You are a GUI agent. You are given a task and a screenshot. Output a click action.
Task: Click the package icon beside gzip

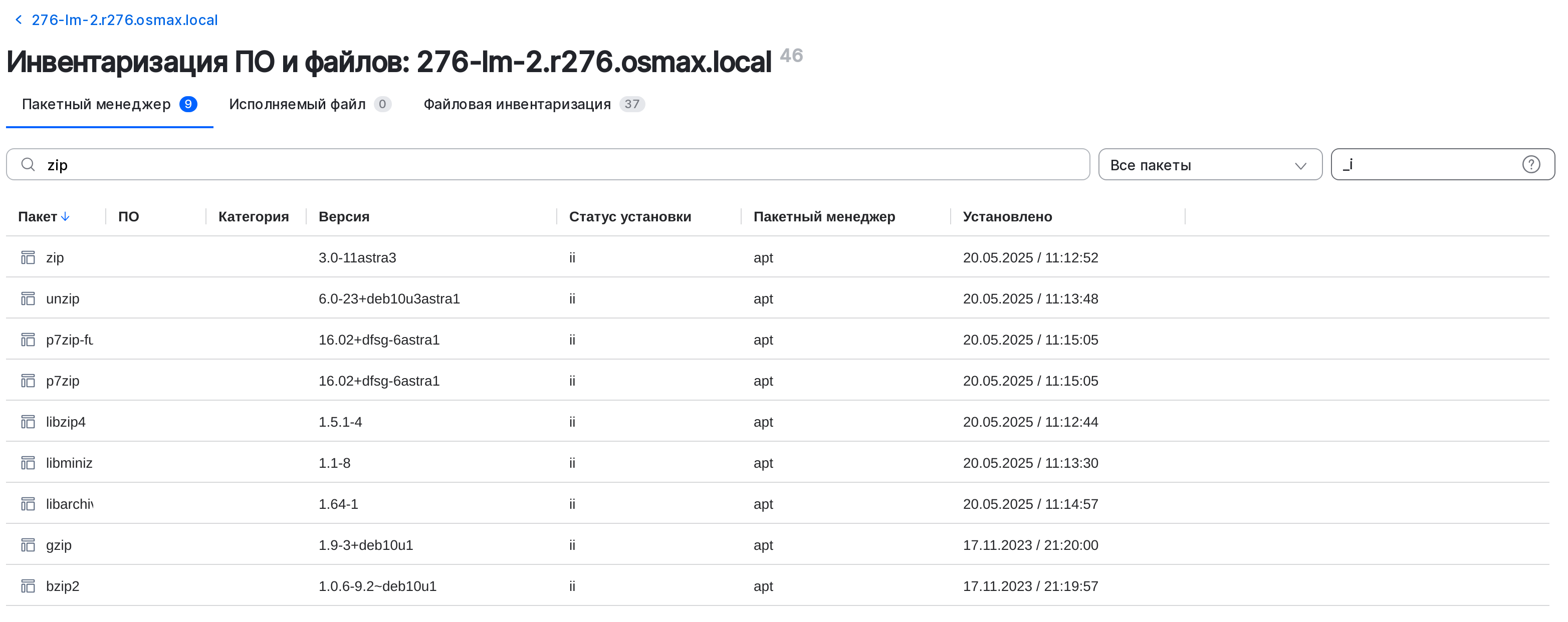pos(28,545)
